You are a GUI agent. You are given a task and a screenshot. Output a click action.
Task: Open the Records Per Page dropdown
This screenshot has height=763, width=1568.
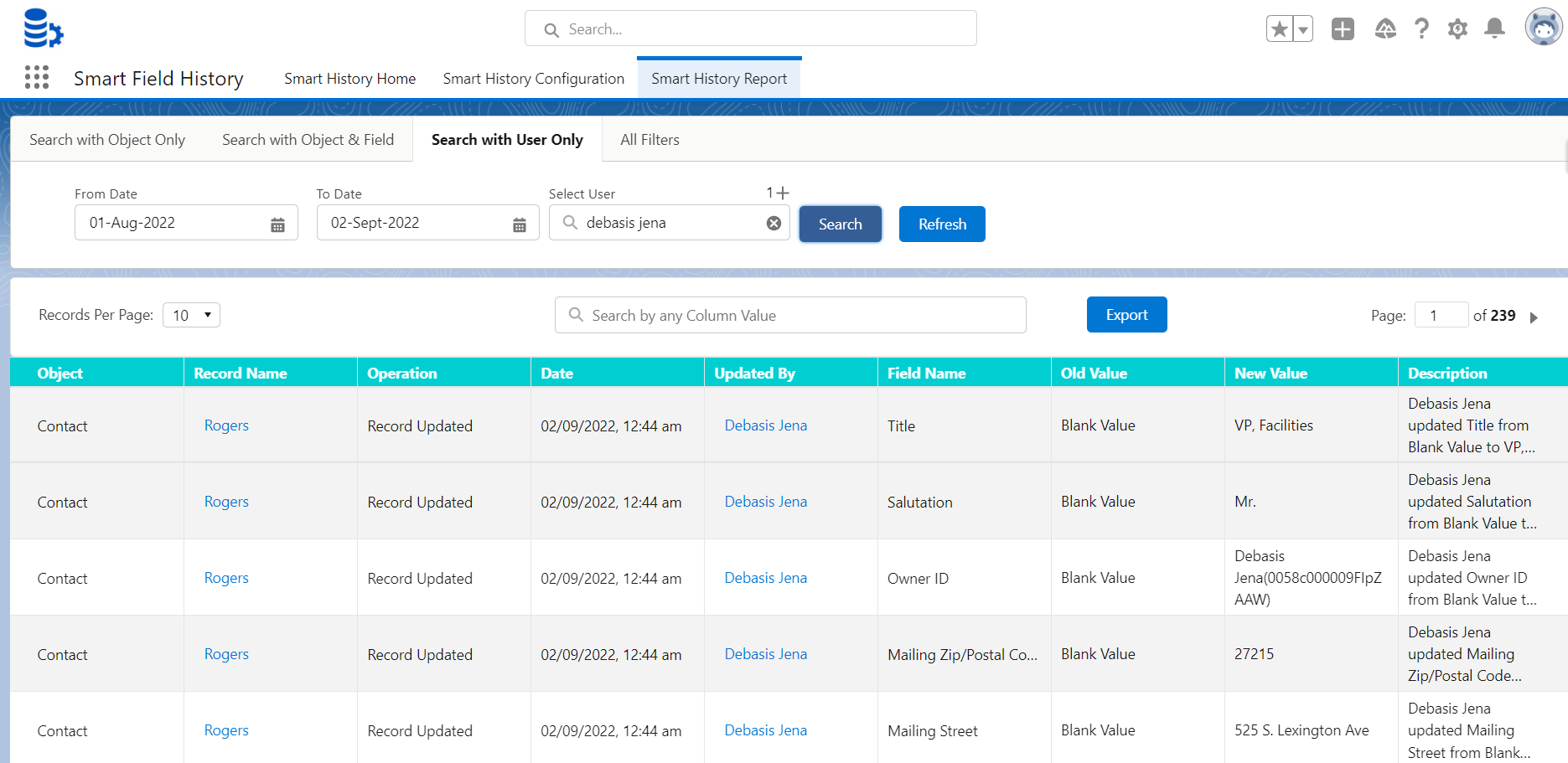point(192,315)
